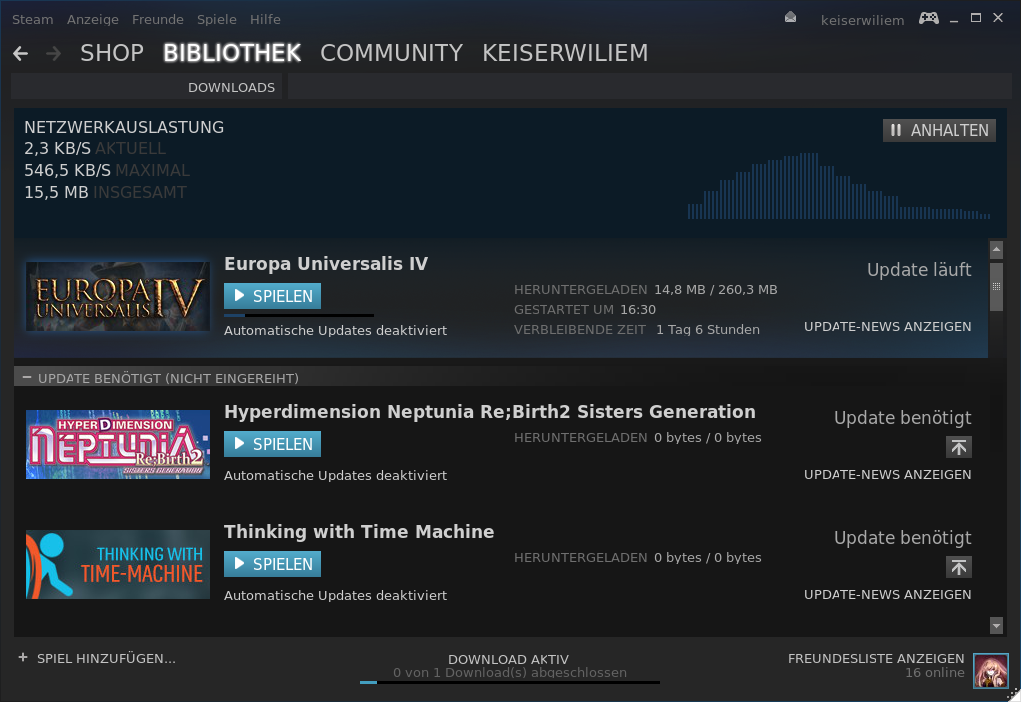
Task: Open the KEISERWILIEM profile section
Action: tap(565, 53)
